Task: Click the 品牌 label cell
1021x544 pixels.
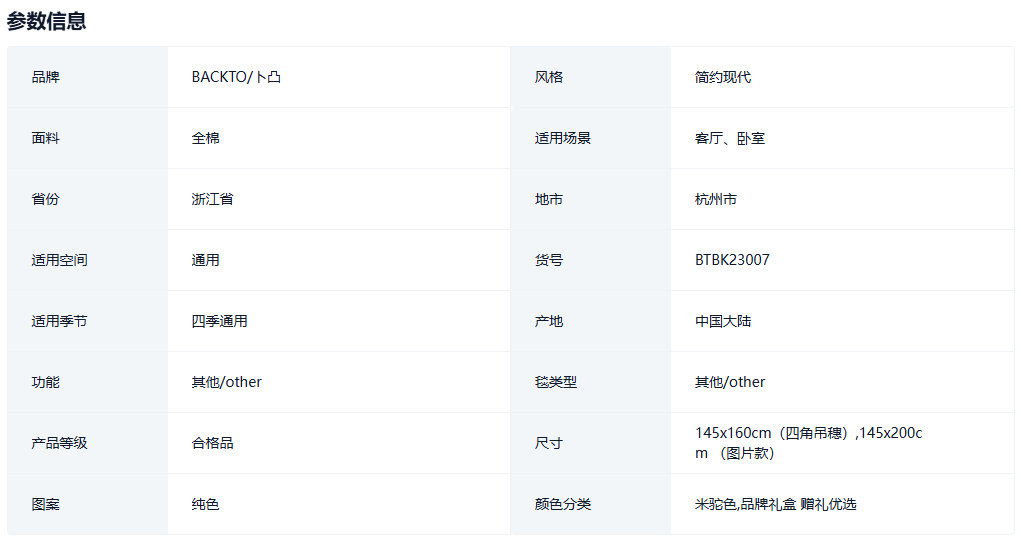Action: (x=46, y=77)
